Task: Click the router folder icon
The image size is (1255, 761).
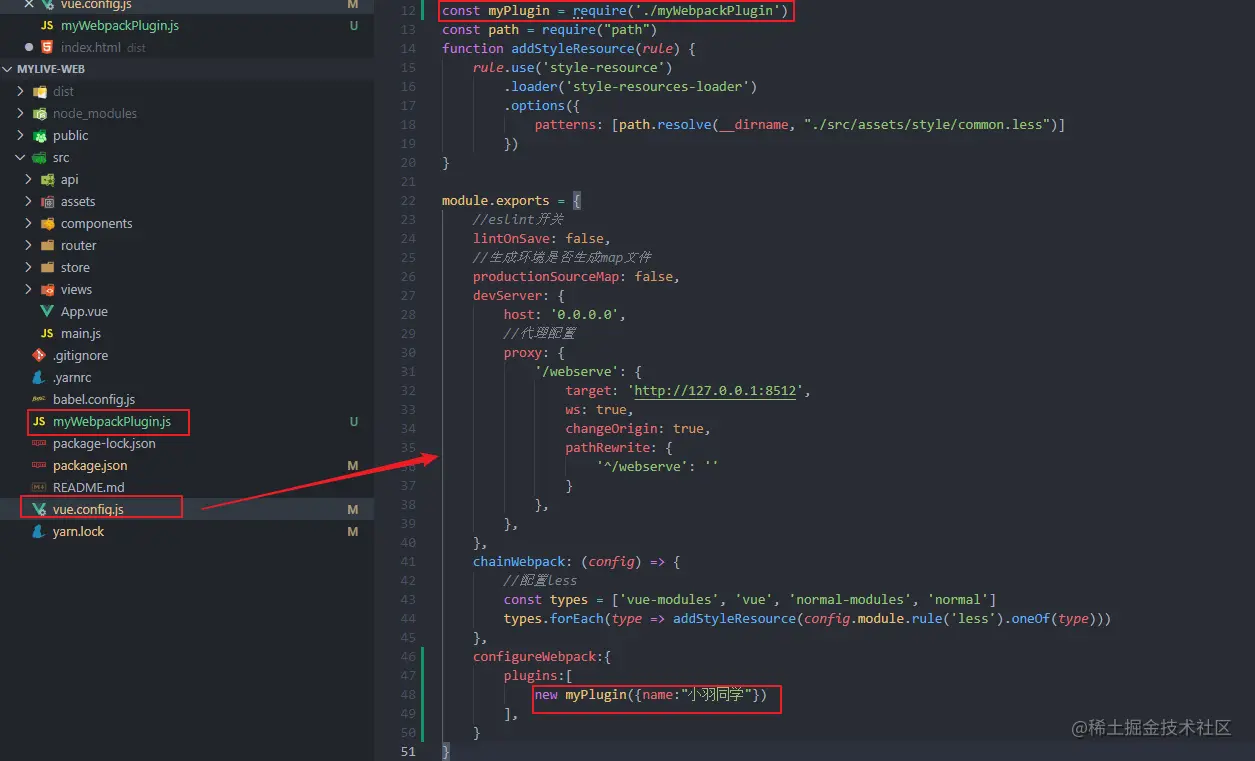Action: [x=48, y=245]
